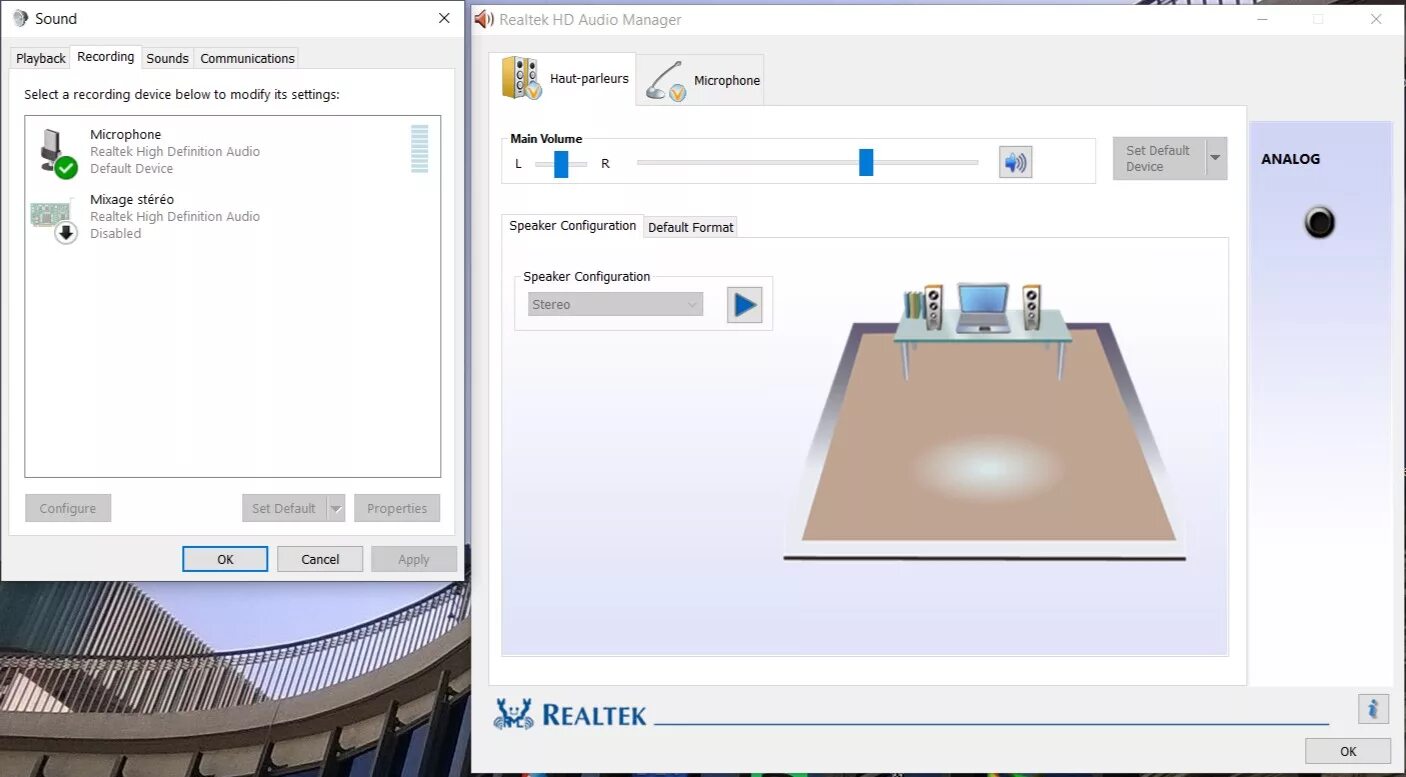The width and height of the screenshot is (1406, 777).
Task: Click the L/R balance slider handle
Action: tap(561, 163)
